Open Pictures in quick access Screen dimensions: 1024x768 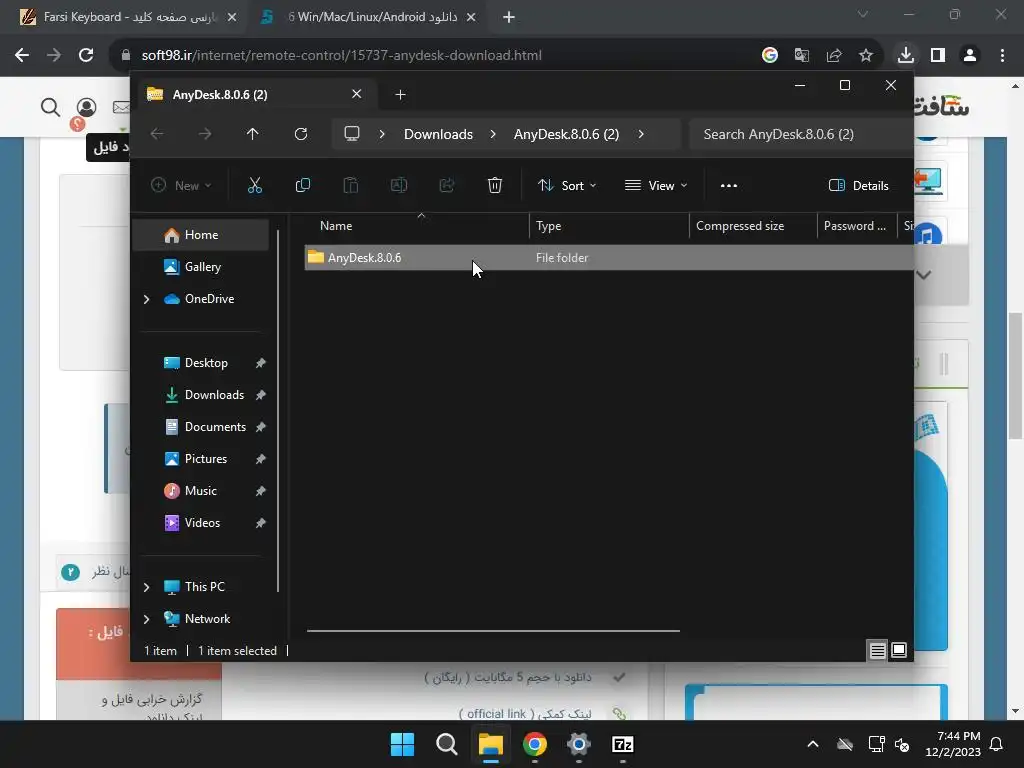(206, 458)
